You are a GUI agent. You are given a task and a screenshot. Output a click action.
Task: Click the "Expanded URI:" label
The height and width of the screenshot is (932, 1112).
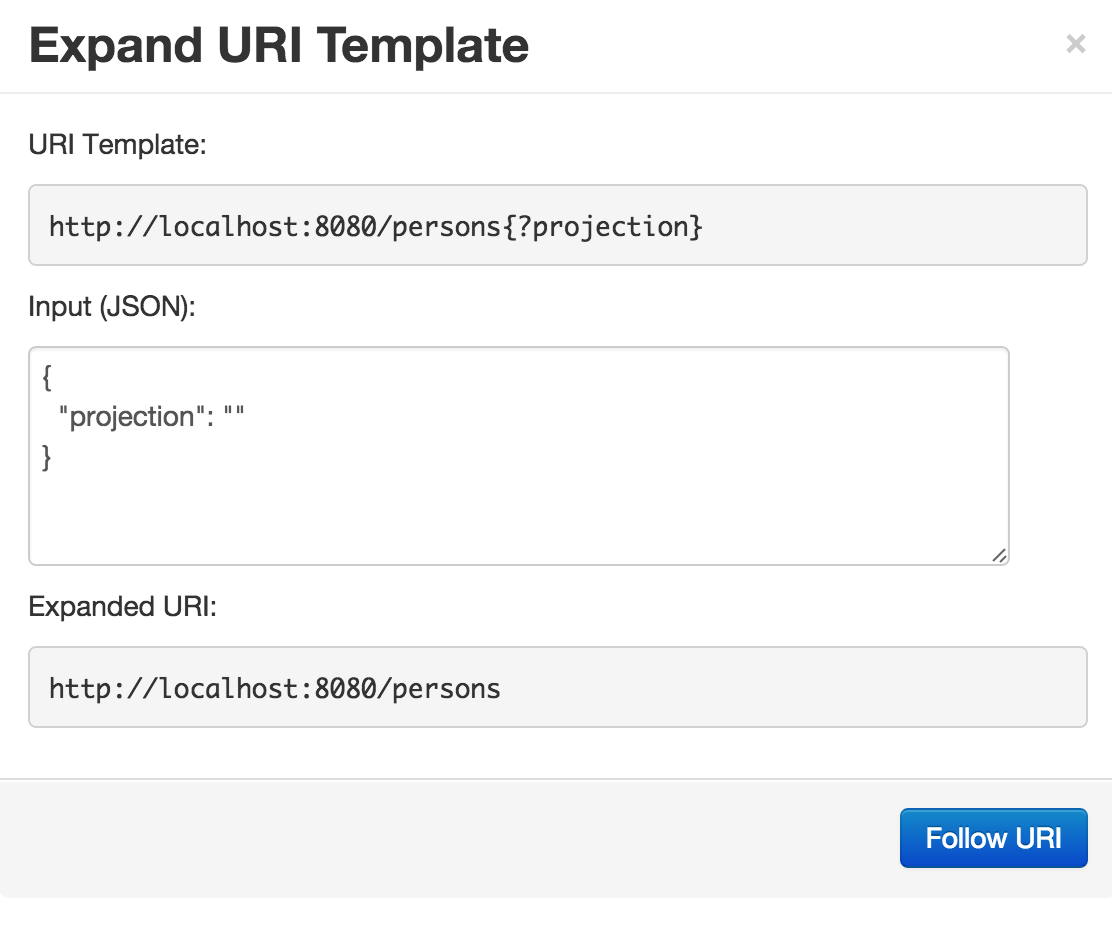coord(122,608)
